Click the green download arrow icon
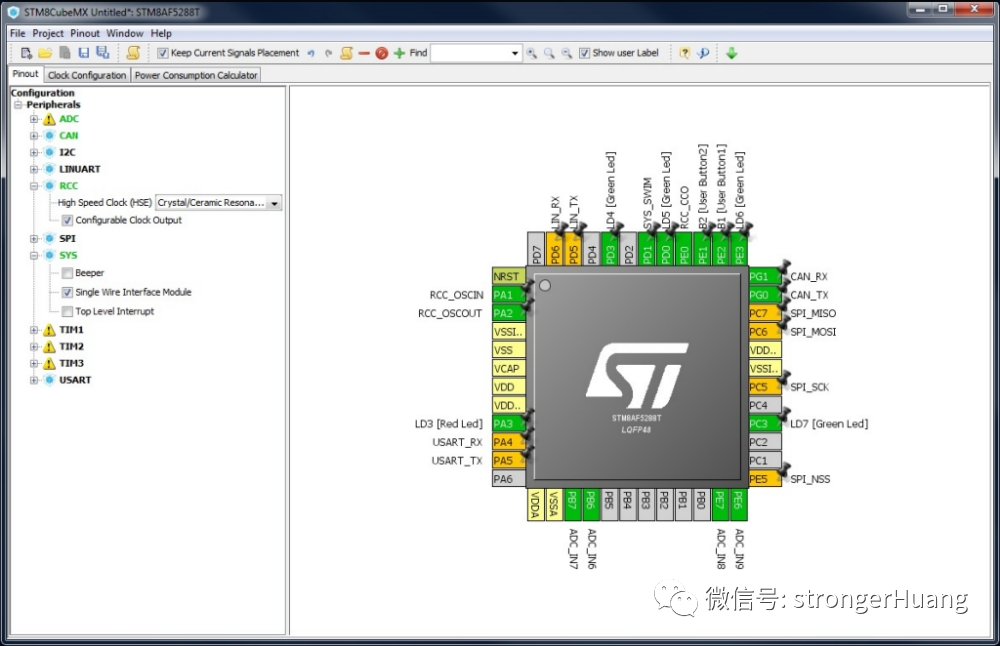The image size is (1000, 646). tap(729, 52)
